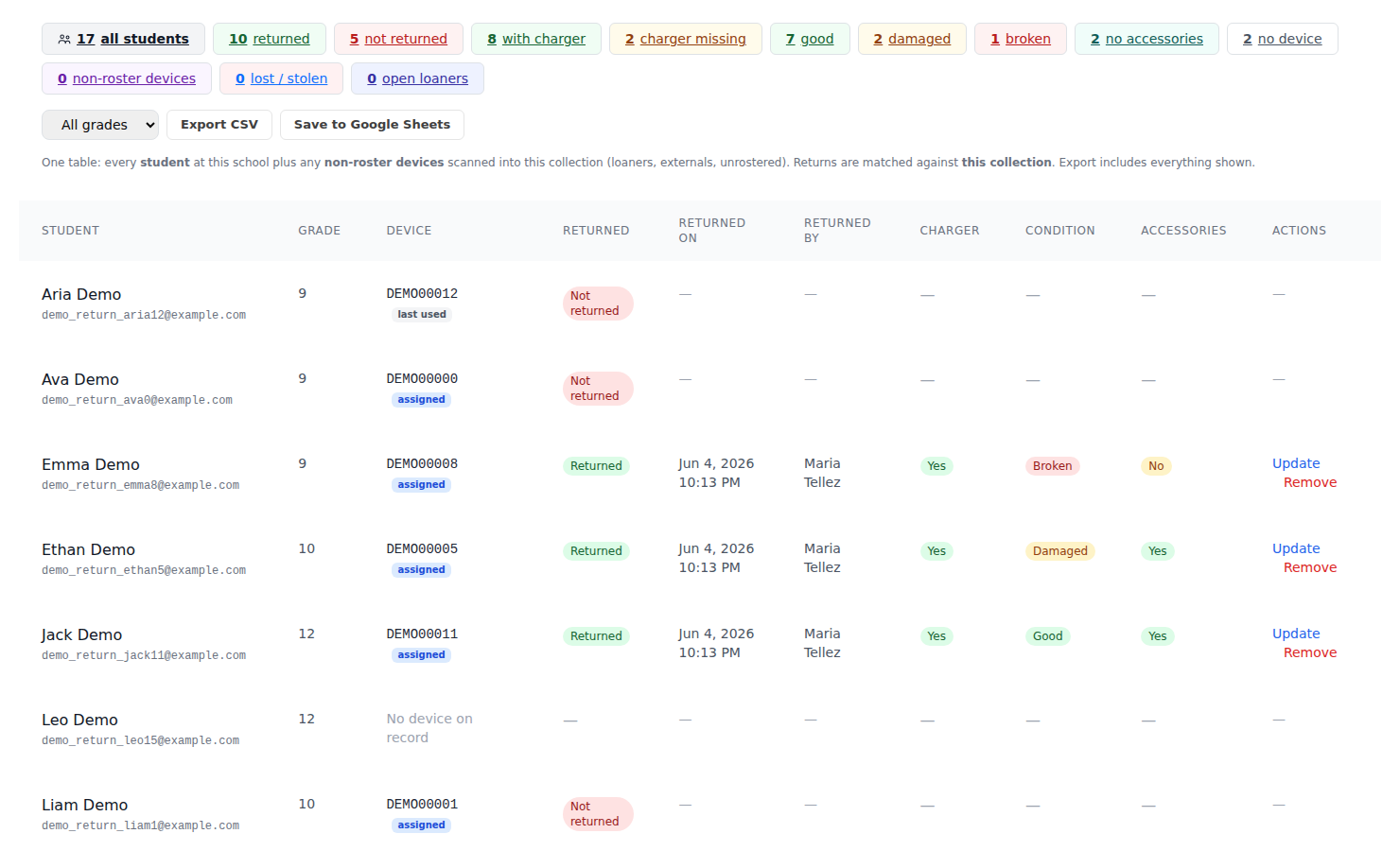The height and width of the screenshot is (851, 1400).
Task: Click device ID DEMO00008
Action: coord(422,464)
